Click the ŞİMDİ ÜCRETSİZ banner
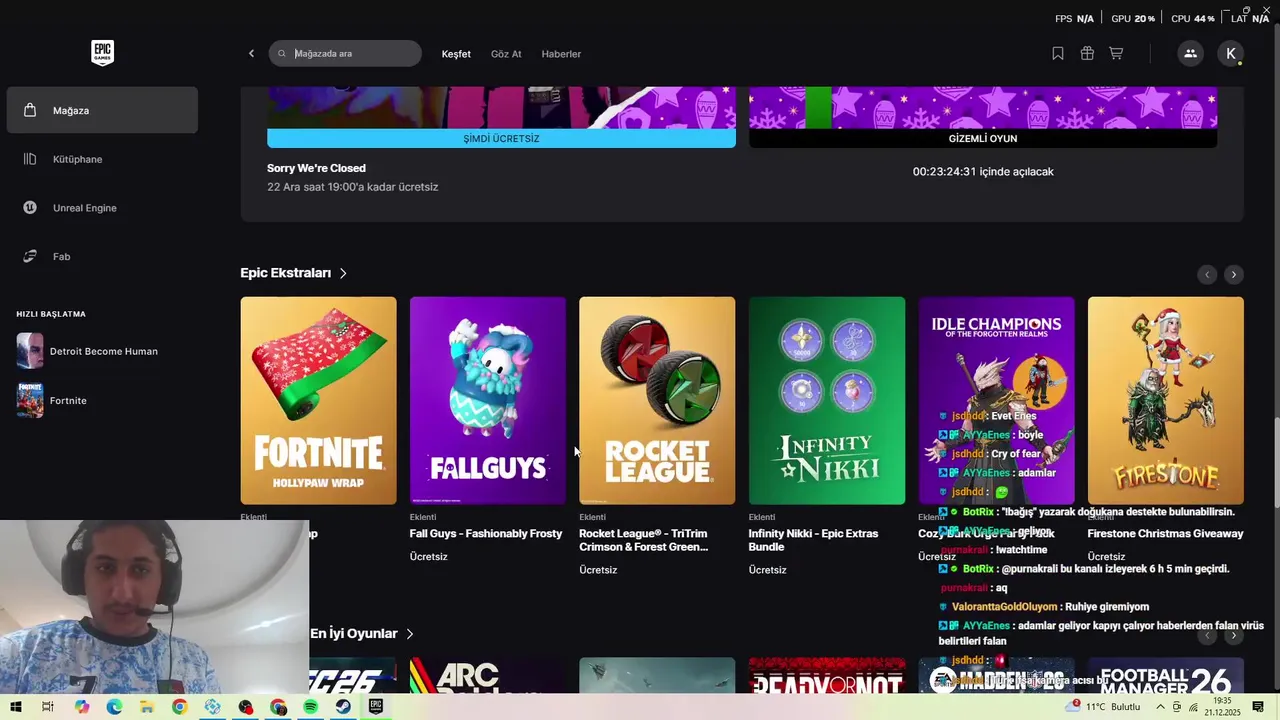This screenshot has height=720, width=1280. 501,138
